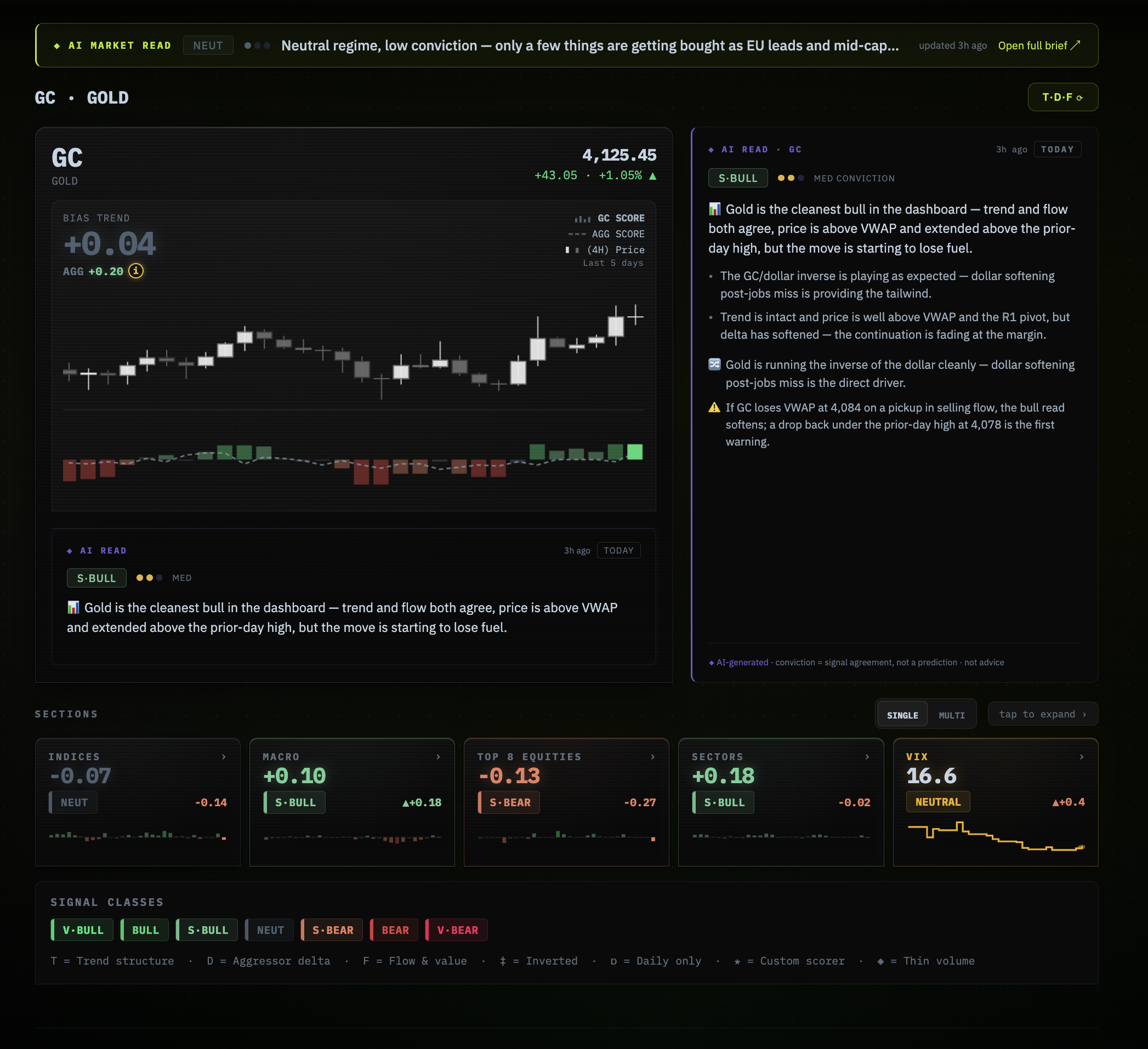Screen dimensions: 1148x1049
Task: Click the VIX sparkline chart
Action: 996,836
